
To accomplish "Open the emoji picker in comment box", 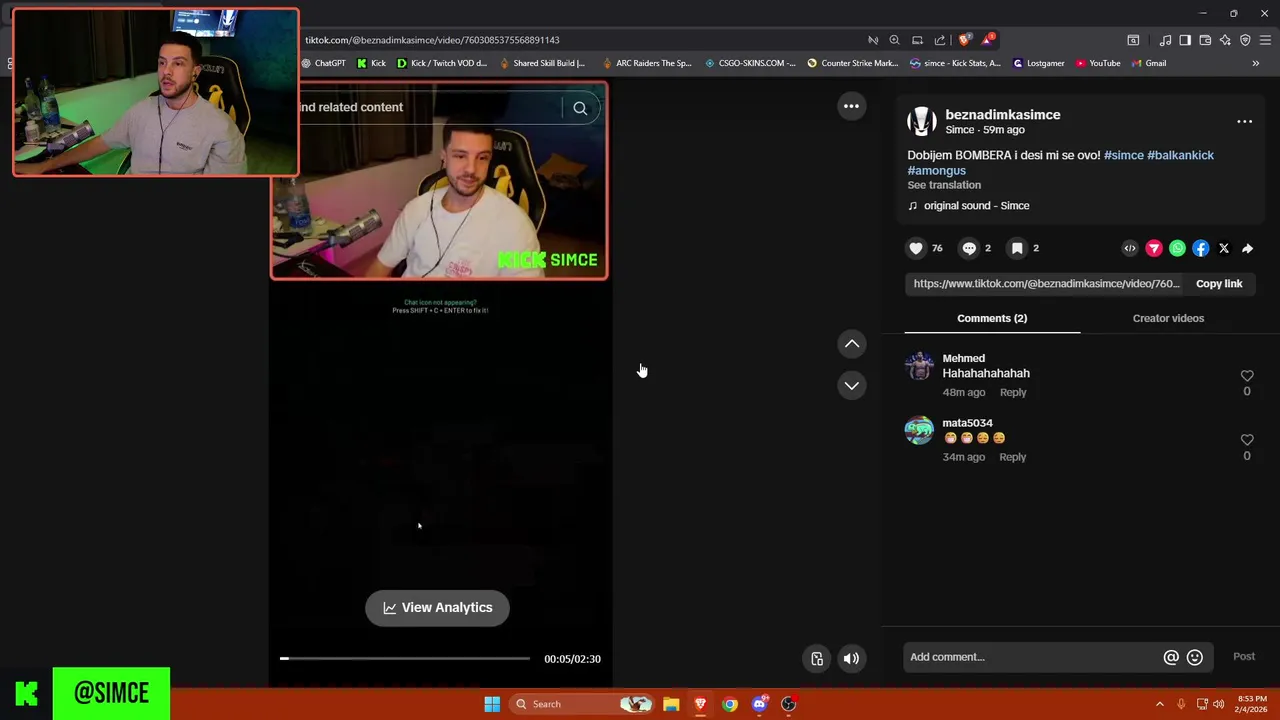I will click(1195, 657).
